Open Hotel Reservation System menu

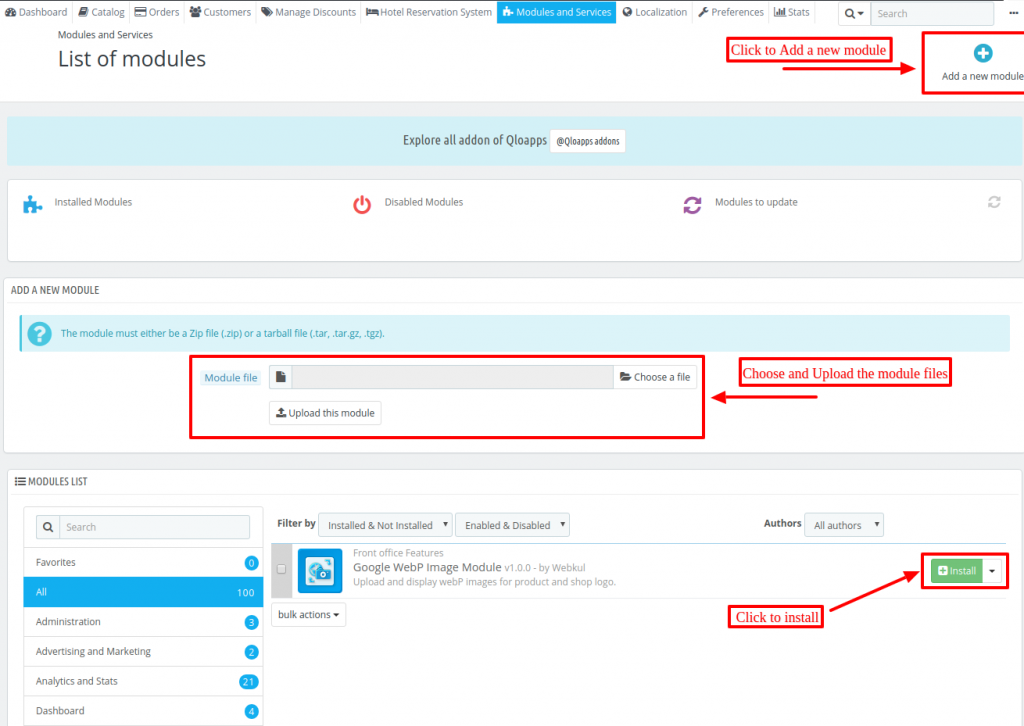tap(428, 12)
